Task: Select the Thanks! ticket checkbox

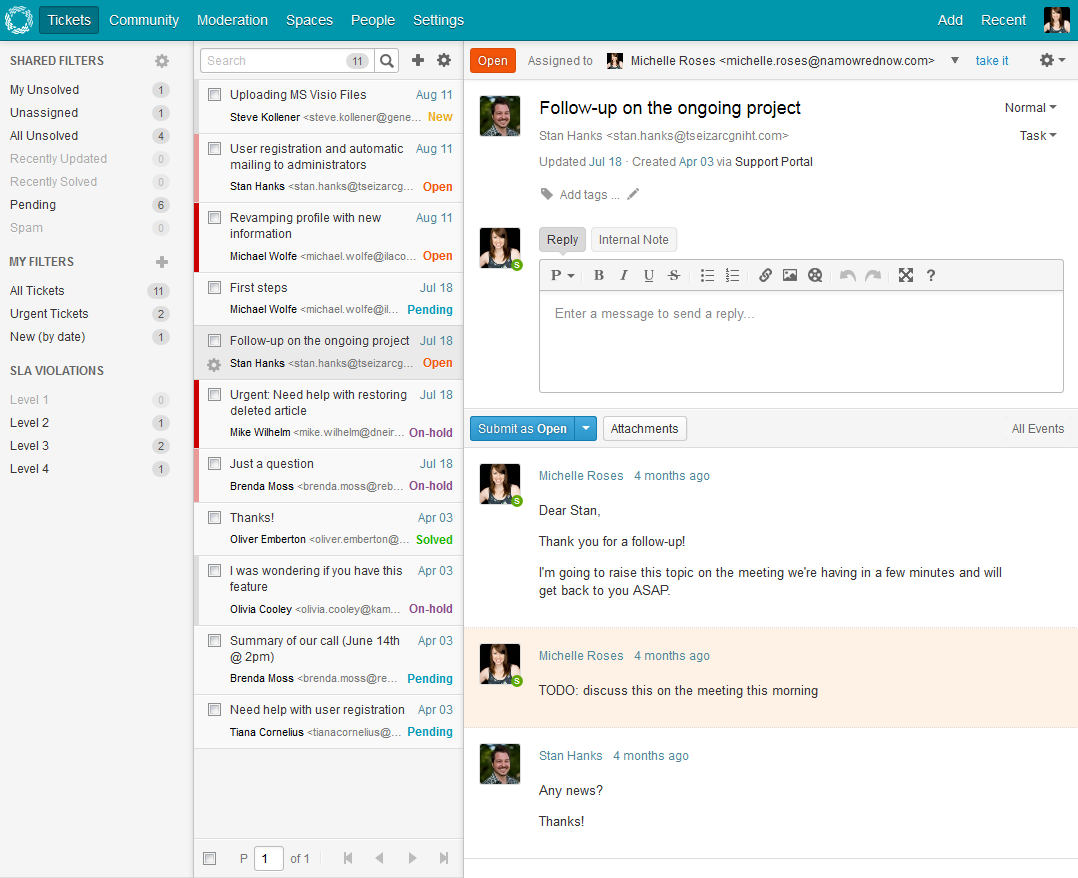Action: point(214,518)
